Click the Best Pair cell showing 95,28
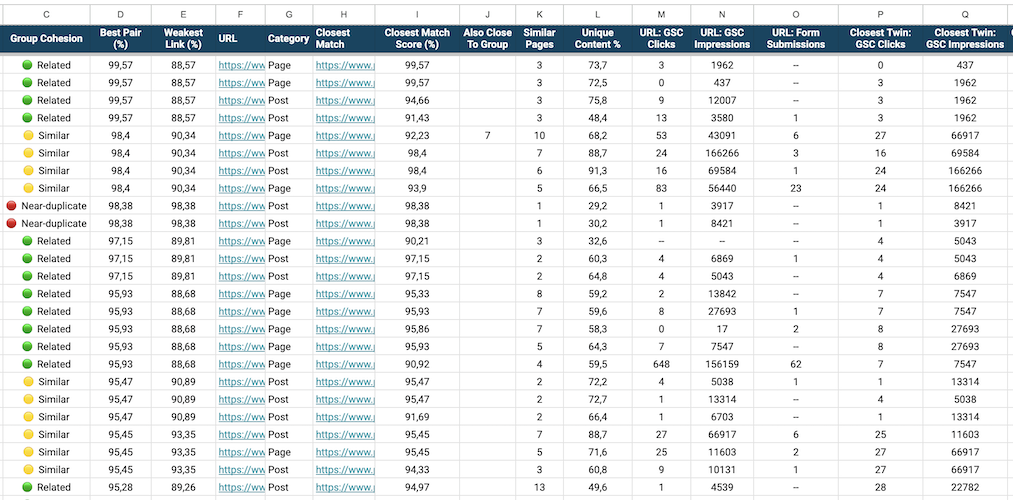The image size is (1013, 500). tap(121, 487)
